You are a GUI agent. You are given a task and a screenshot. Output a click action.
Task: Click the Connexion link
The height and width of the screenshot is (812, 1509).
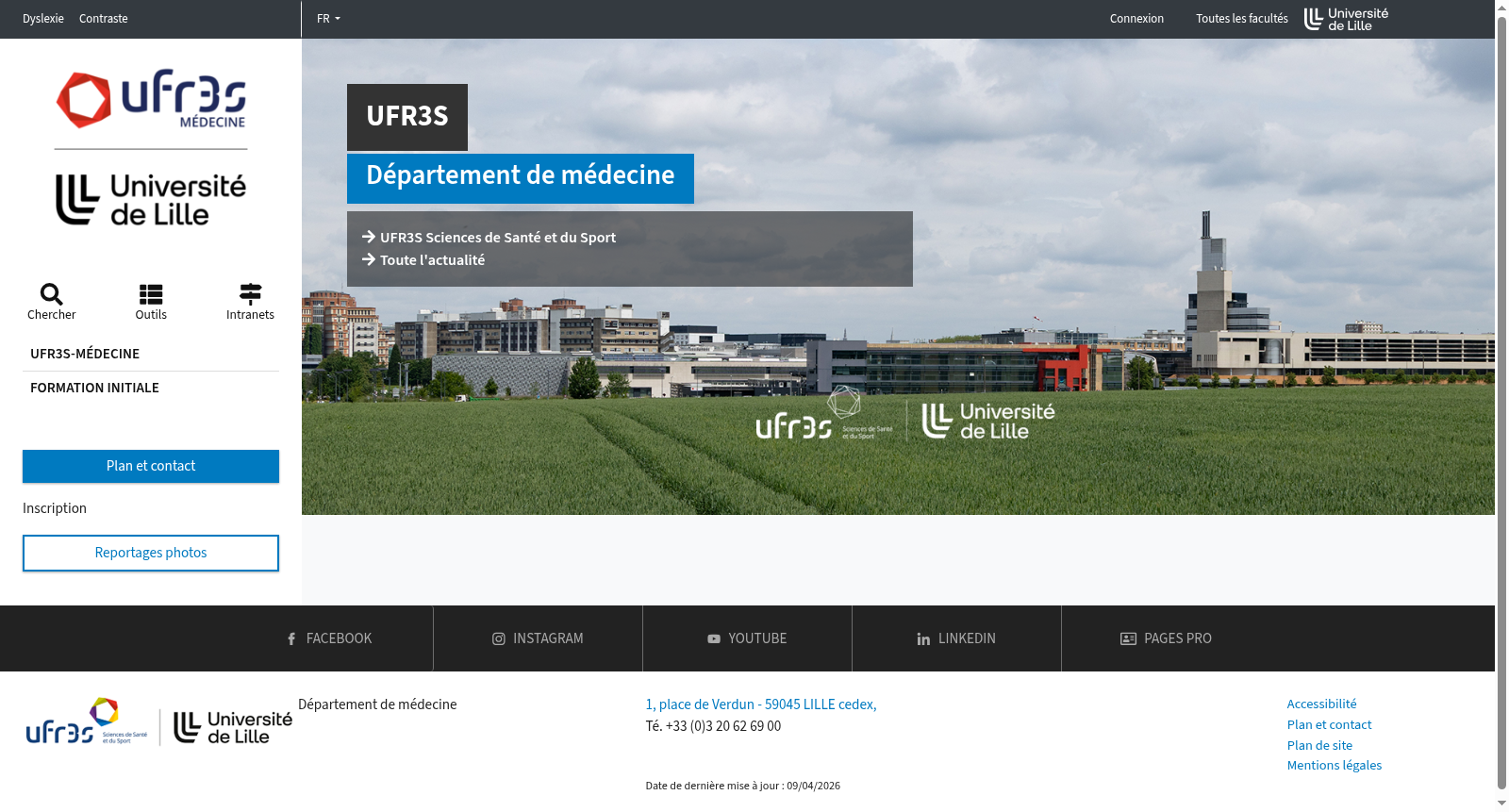(x=1136, y=19)
